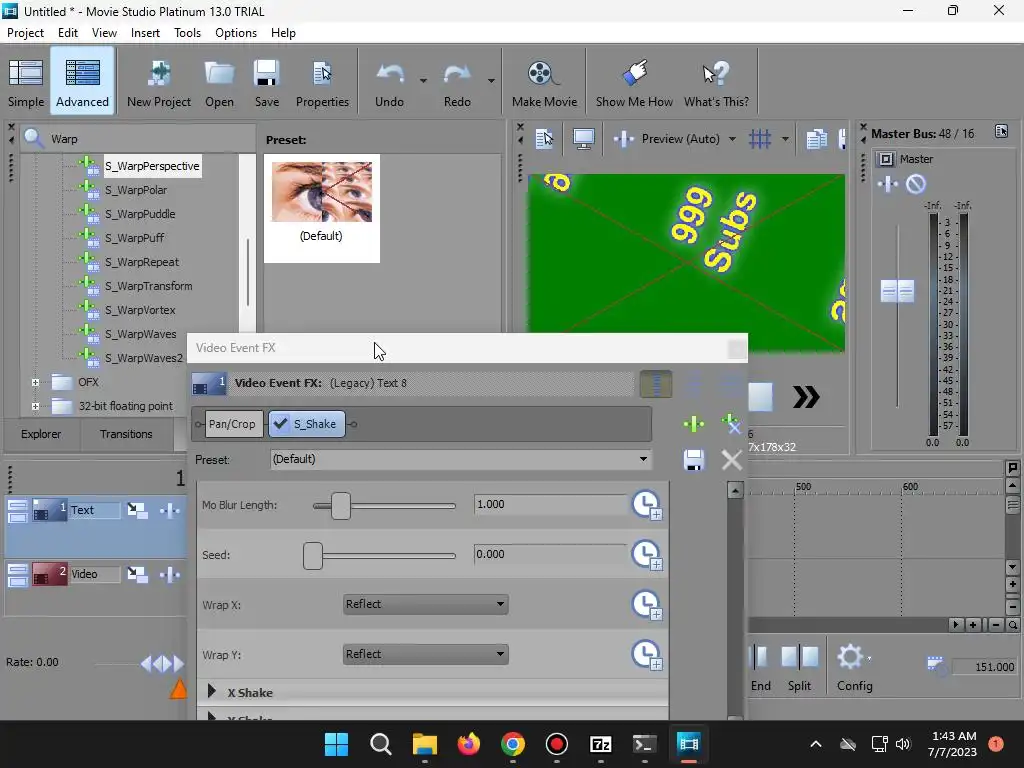Viewport: 1024px width, 768px height.
Task: Toggle the preview overlays grid icon
Action: pos(760,138)
